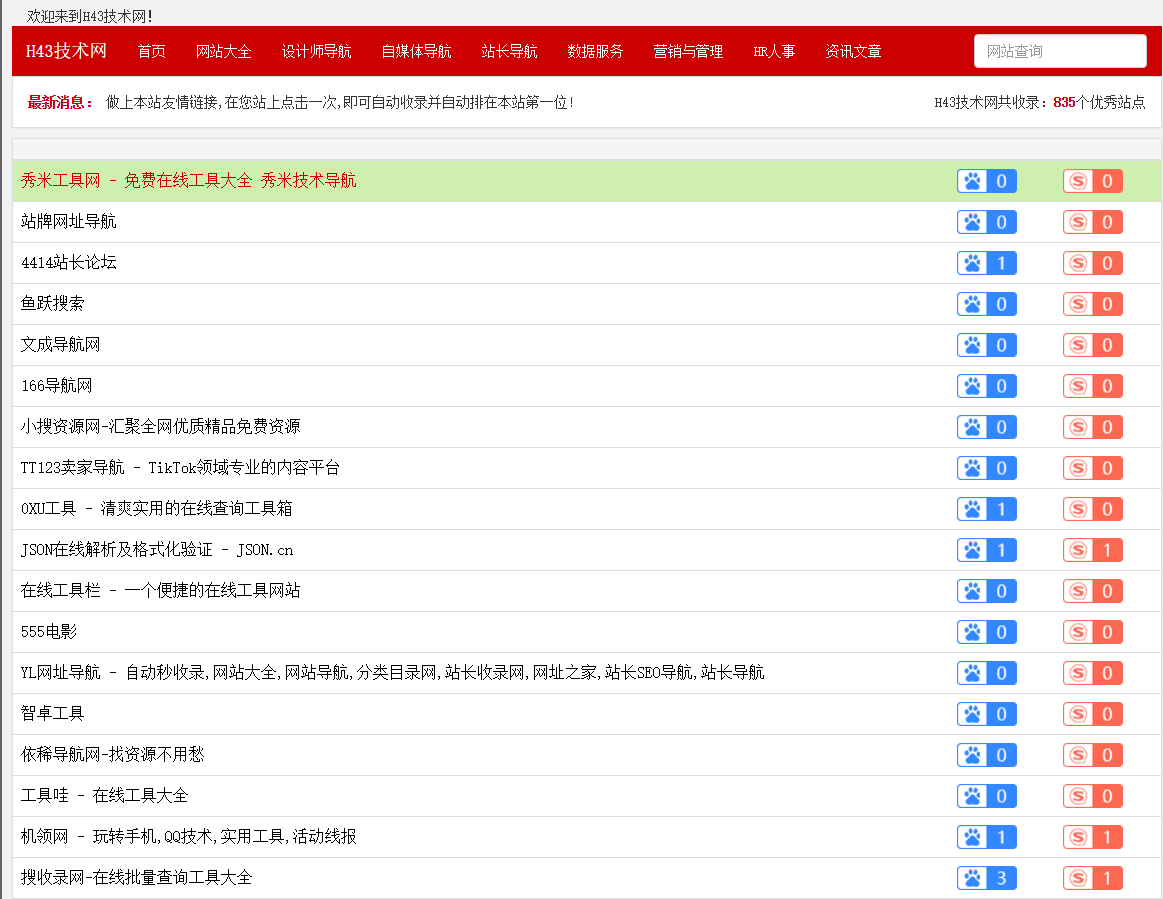The width and height of the screenshot is (1163, 899).
Task: Click Baidu paw icon for 秀米工具网 row
Action: (x=972, y=181)
